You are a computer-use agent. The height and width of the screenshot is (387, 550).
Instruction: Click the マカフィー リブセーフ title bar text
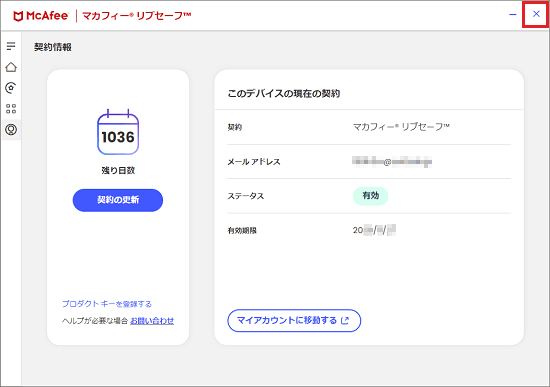pos(136,16)
